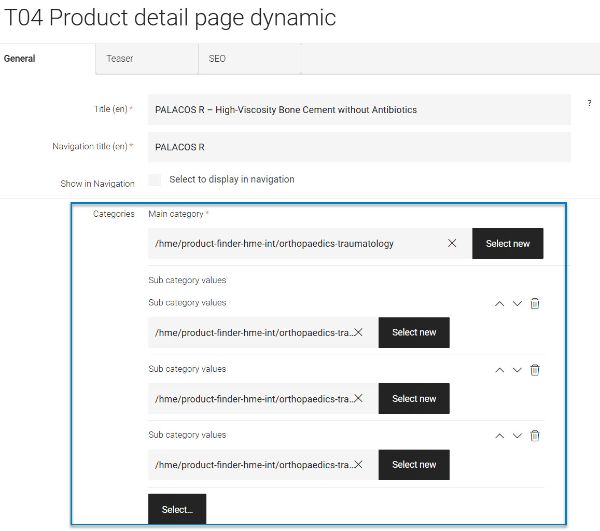
Task: Move first sub category down
Action: (x=517, y=304)
